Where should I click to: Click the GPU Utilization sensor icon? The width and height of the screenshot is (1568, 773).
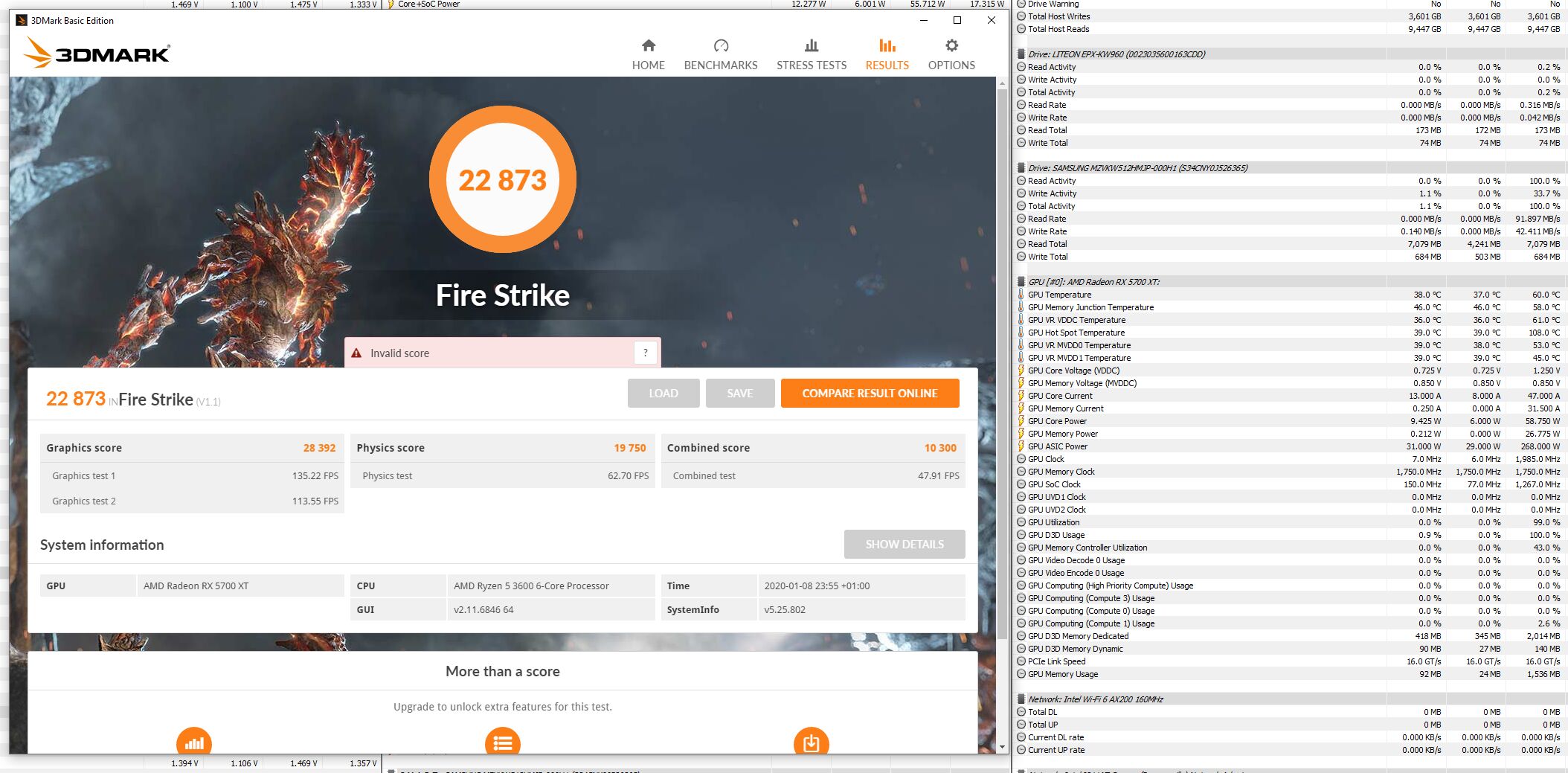[1021, 522]
